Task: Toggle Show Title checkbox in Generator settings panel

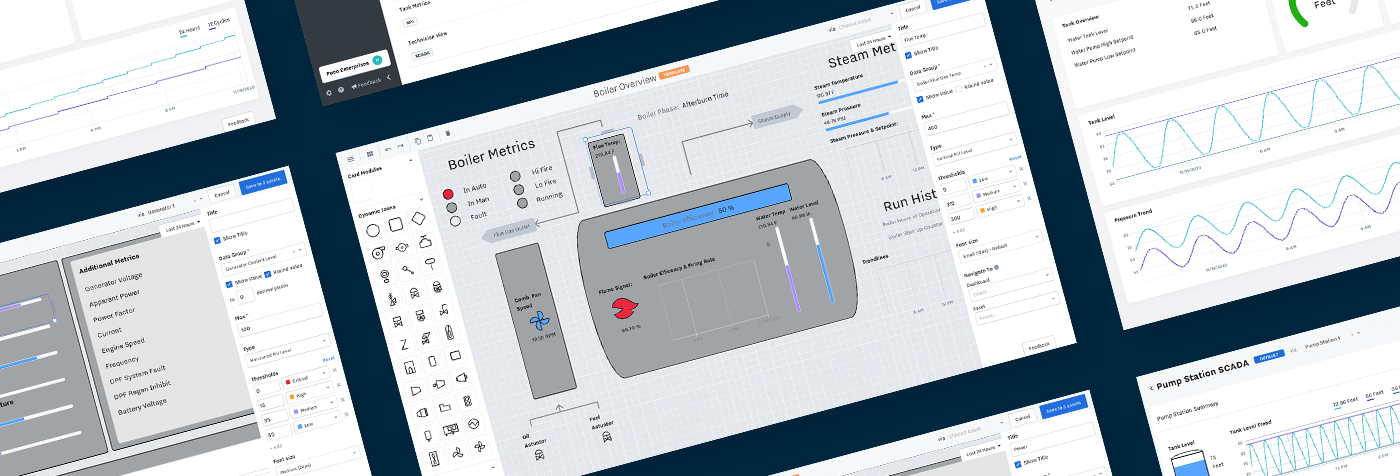Action: (x=217, y=241)
